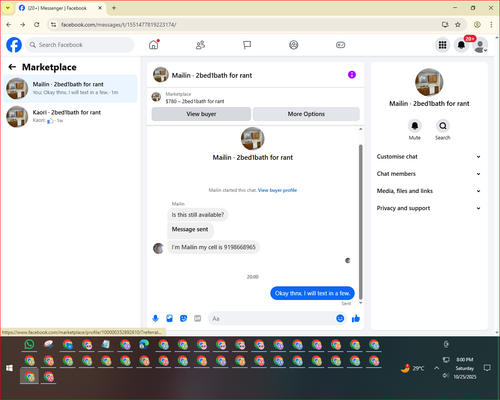Open the Windows Start menu

(9, 368)
